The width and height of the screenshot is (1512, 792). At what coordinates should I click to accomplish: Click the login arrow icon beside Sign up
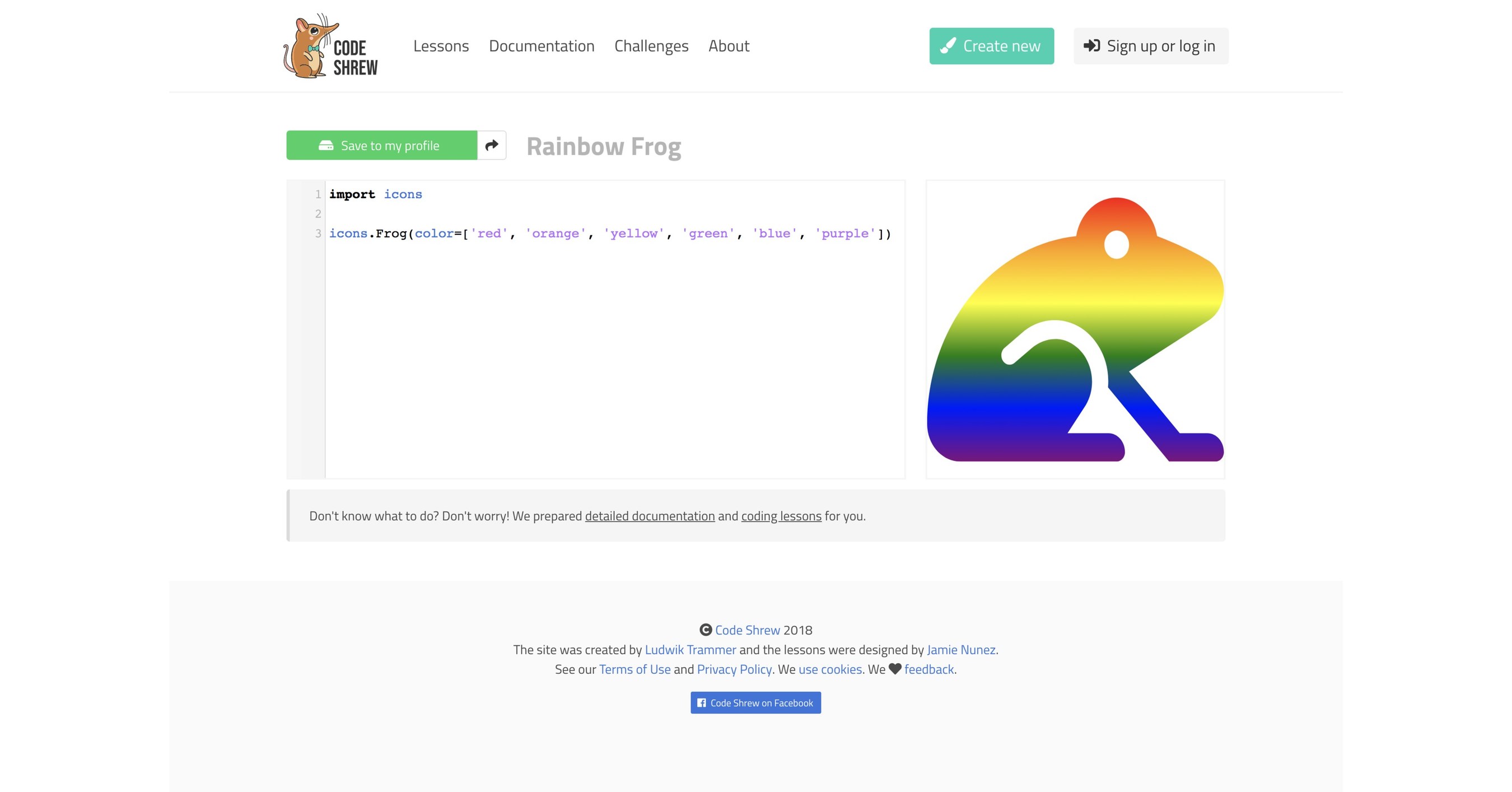[x=1093, y=46]
